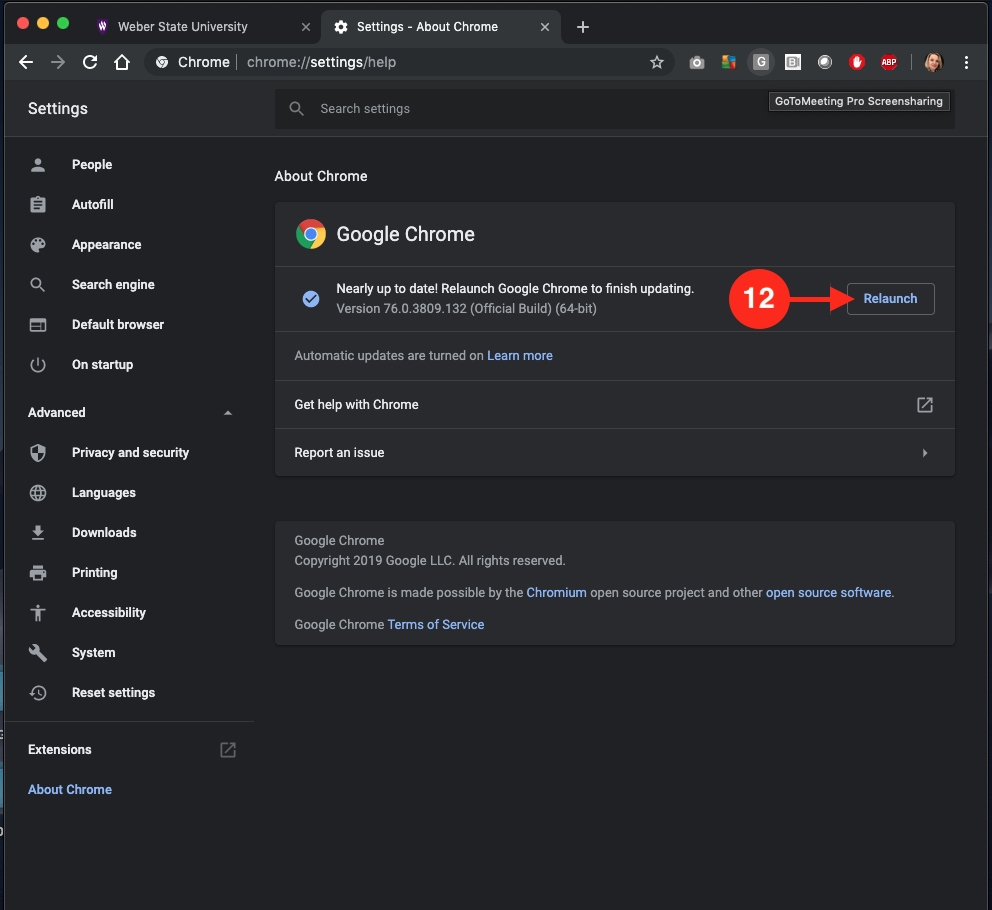Open the Terms of Service link
Screen dimensions: 992x910
coord(436,624)
